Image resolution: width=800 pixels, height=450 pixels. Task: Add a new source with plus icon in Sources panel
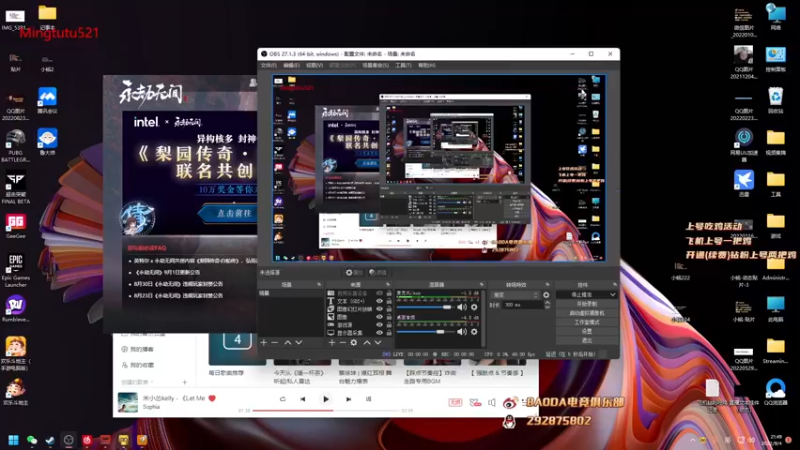[332, 342]
